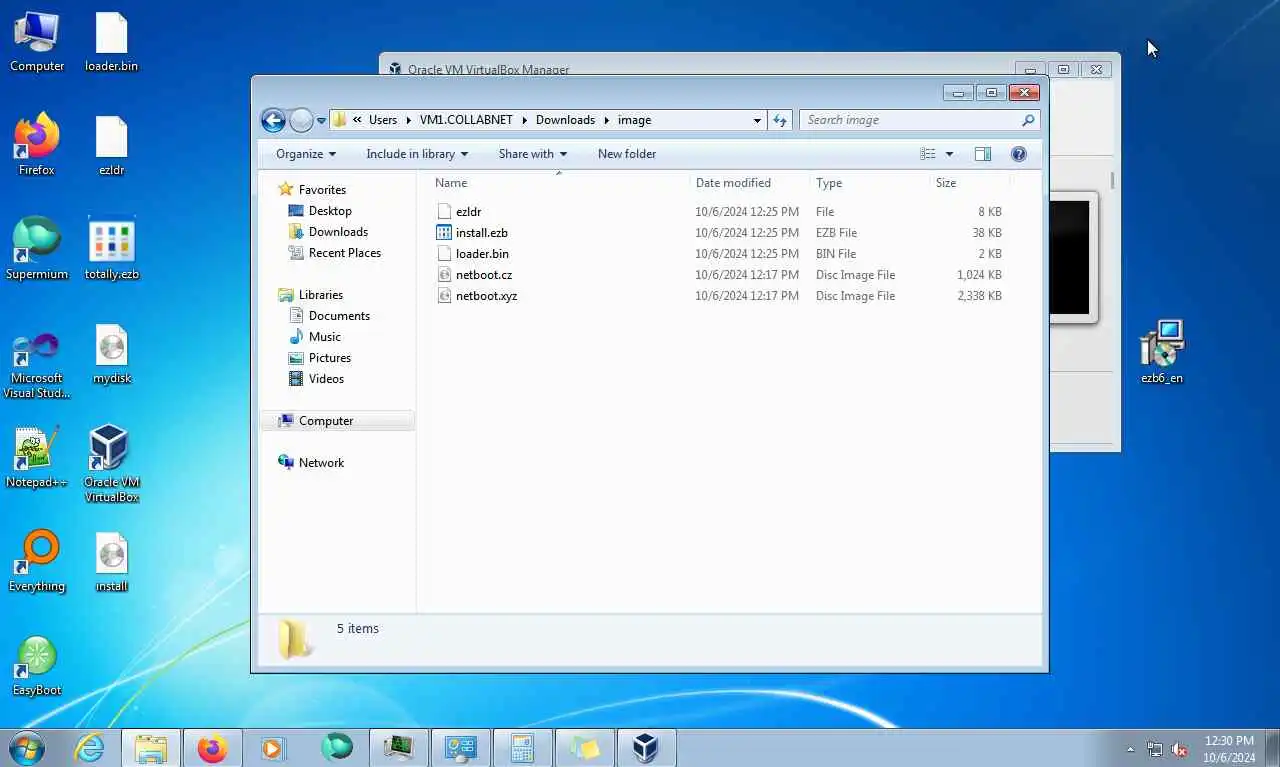Screen dimensions: 1280x767
Task: Click the Windows Start button
Action: click(27, 747)
